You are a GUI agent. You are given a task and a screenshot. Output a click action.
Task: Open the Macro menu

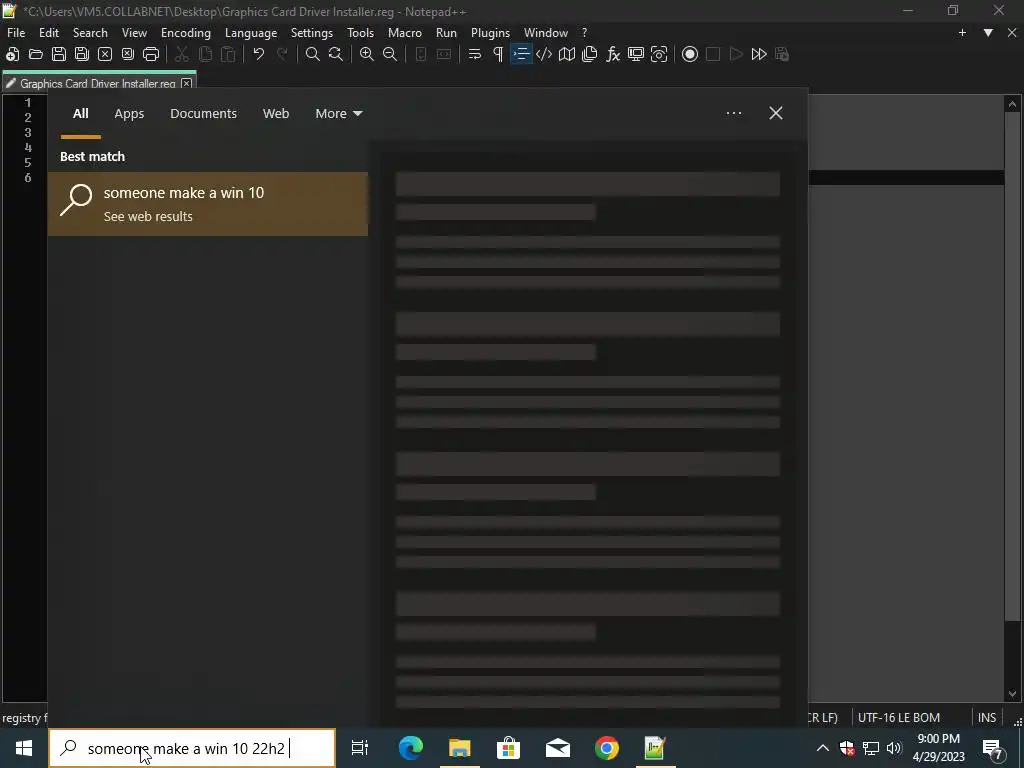click(405, 33)
